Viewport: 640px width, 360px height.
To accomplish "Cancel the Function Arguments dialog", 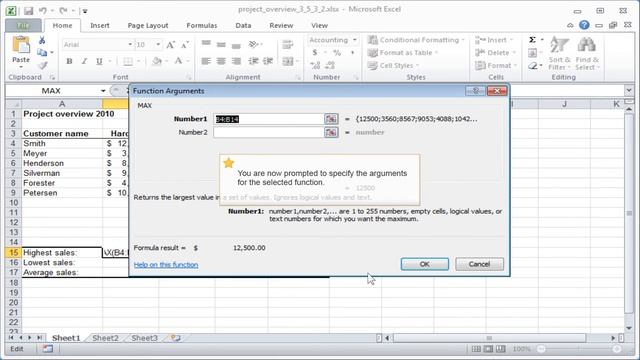I will pyautogui.click(x=479, y=264).
